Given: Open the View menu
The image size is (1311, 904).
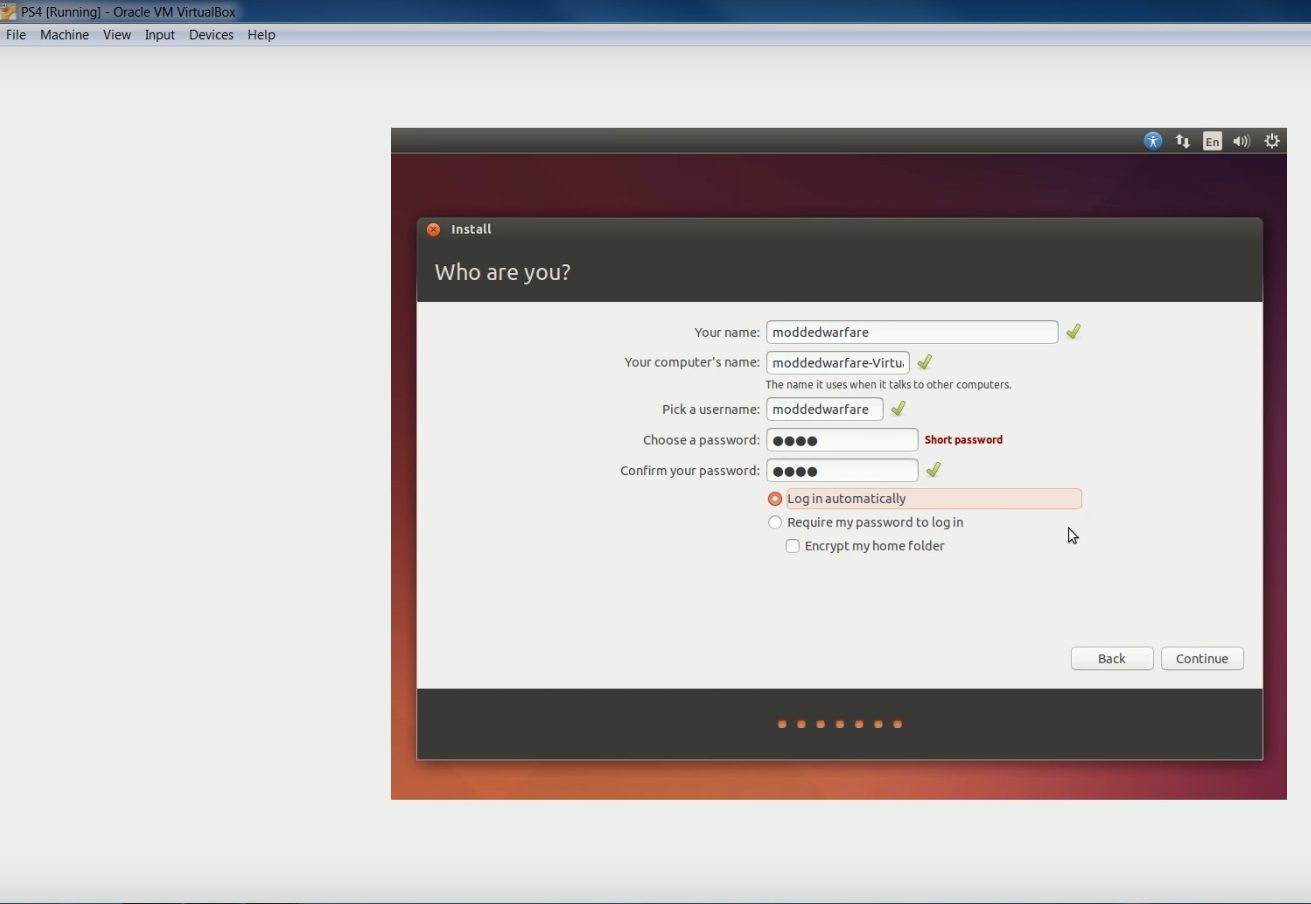Looking at the screenshot, I should (117, 34).
